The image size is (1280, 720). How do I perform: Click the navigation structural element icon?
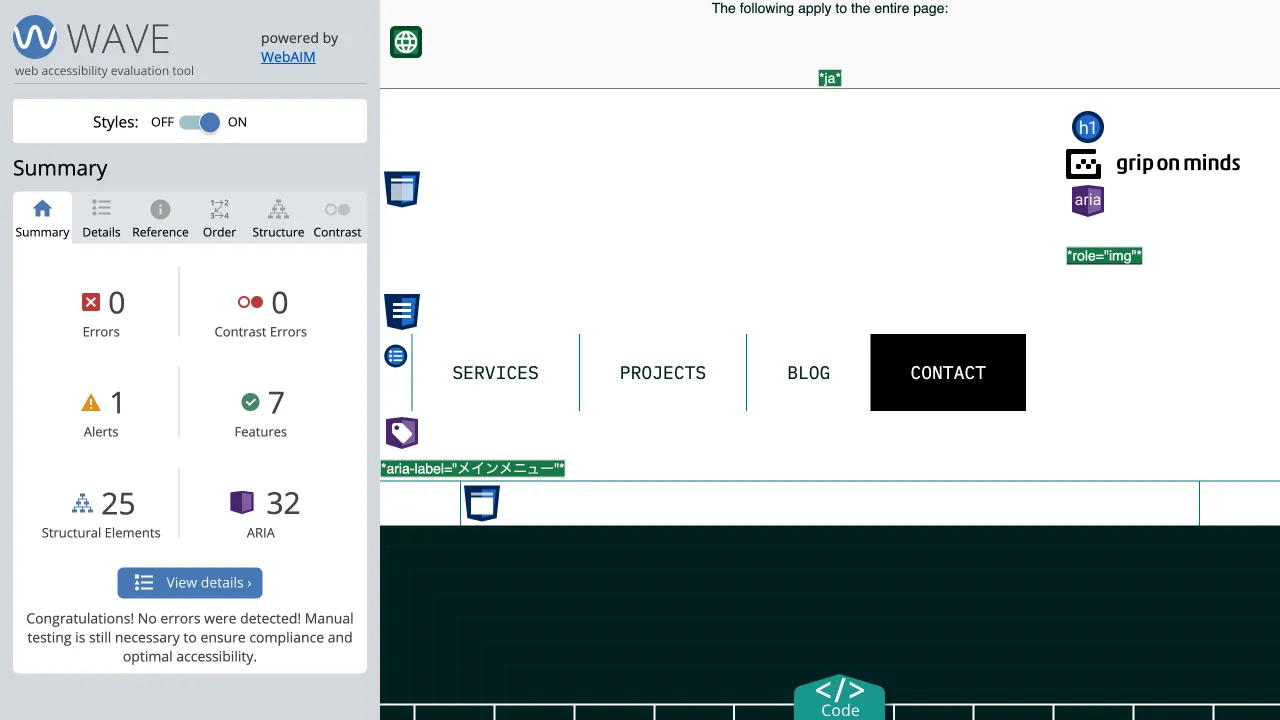pos(402,312)
